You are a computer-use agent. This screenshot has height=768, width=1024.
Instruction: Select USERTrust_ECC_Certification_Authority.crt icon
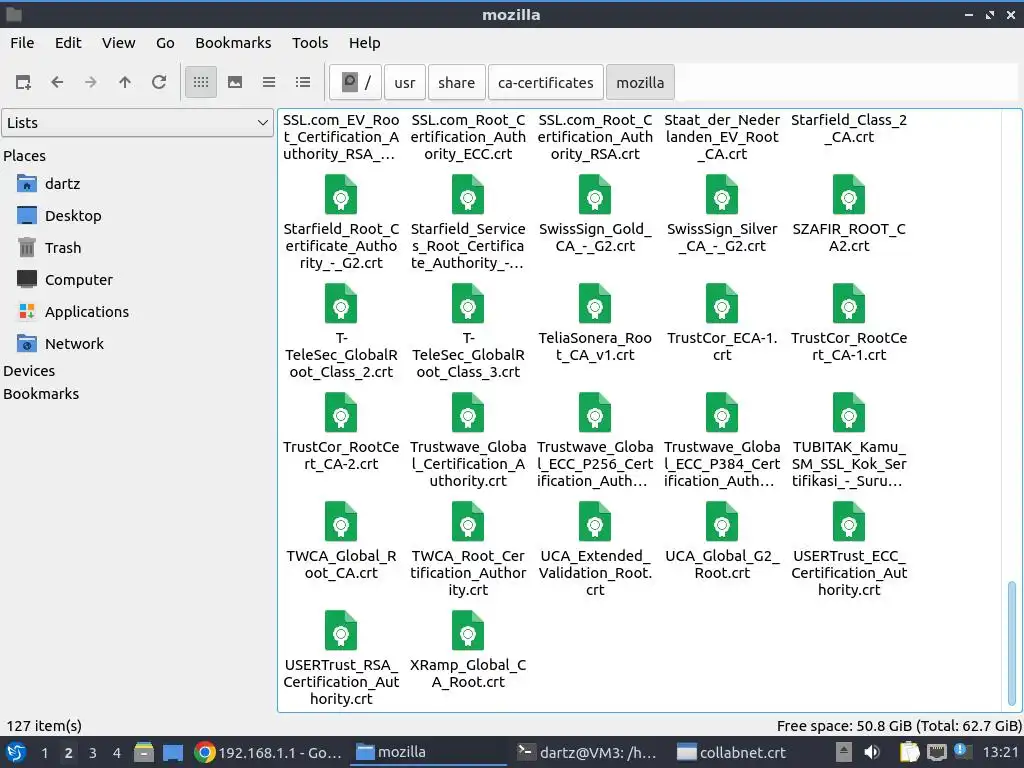849,522
